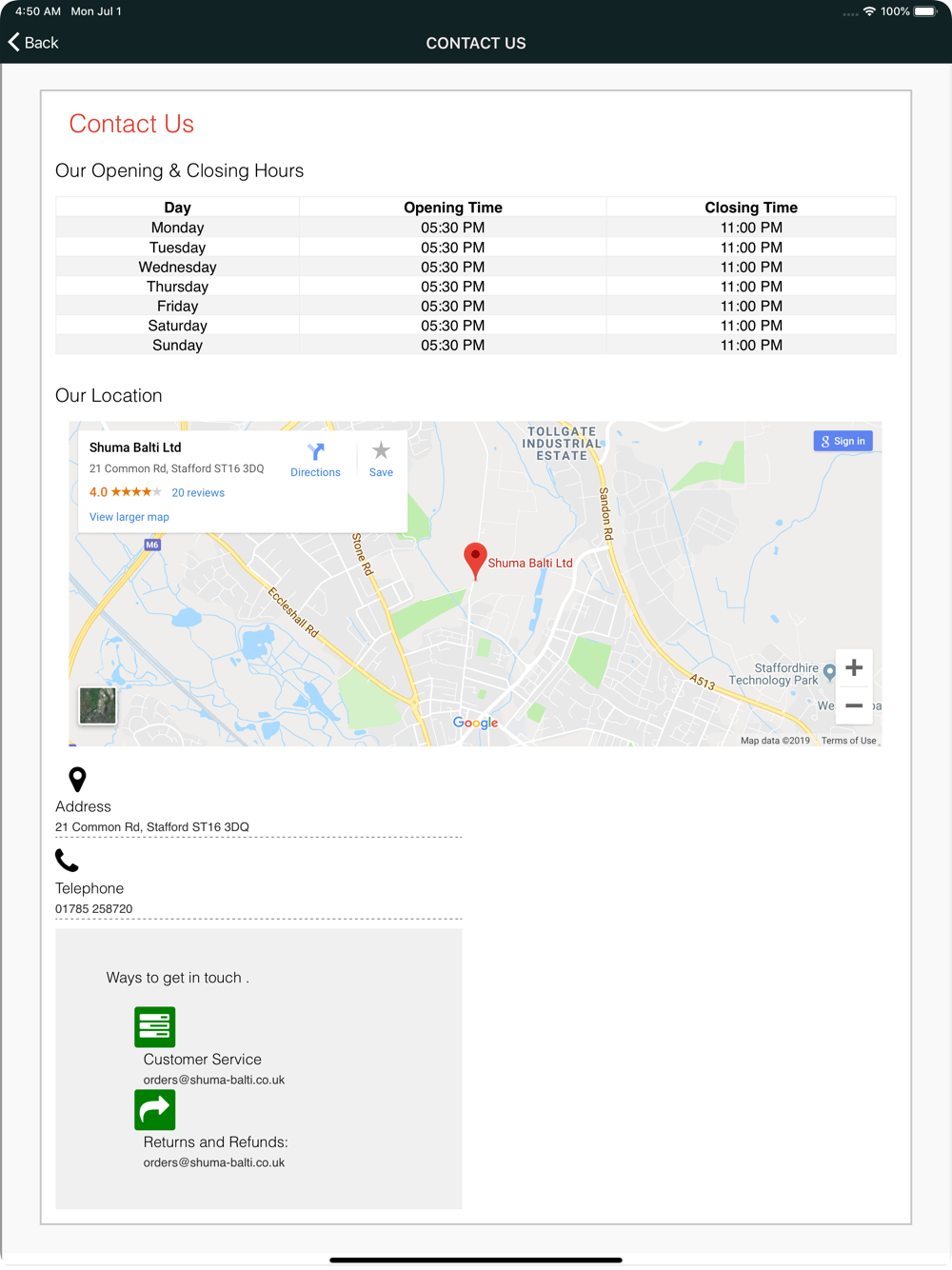Viewport: 952px width, 1270px height.
Task: Email Customer Service orders address
Action: pos(214,1080)
